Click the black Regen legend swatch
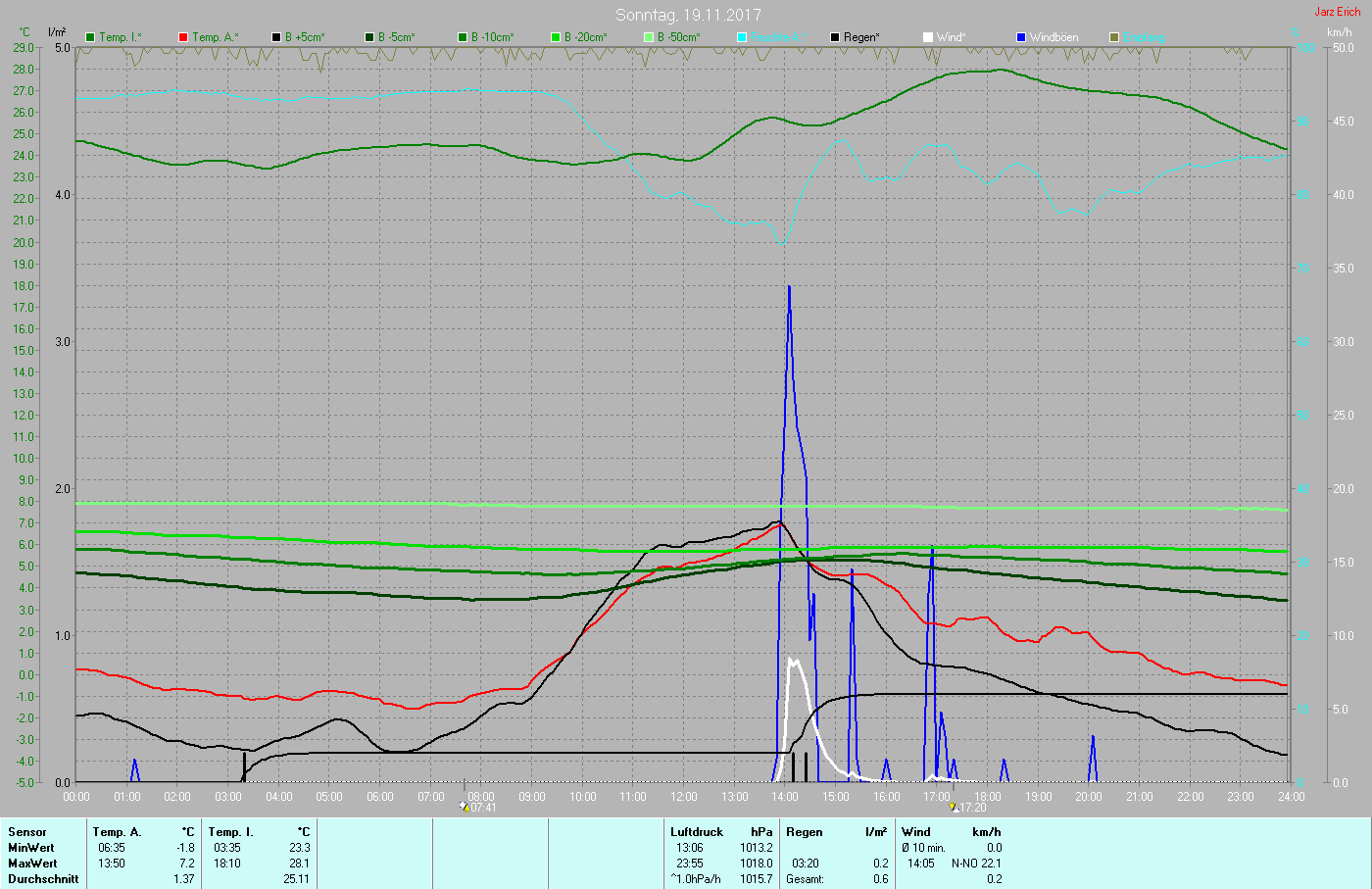Image resolution: width=1372 pixels, height=889 pixels. point(835,37)
